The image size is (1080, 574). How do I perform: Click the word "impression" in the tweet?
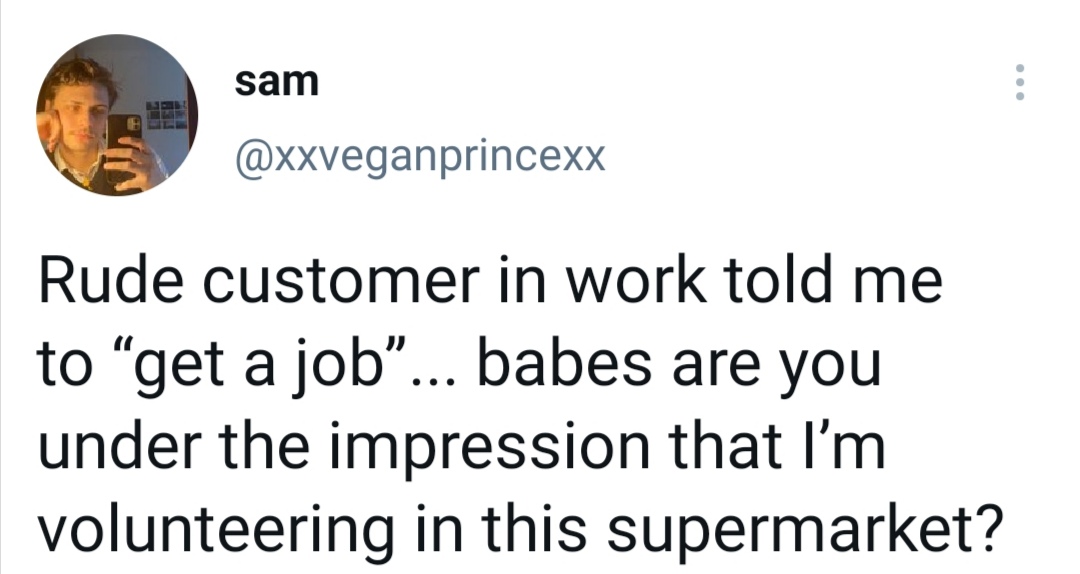(490, 449)
